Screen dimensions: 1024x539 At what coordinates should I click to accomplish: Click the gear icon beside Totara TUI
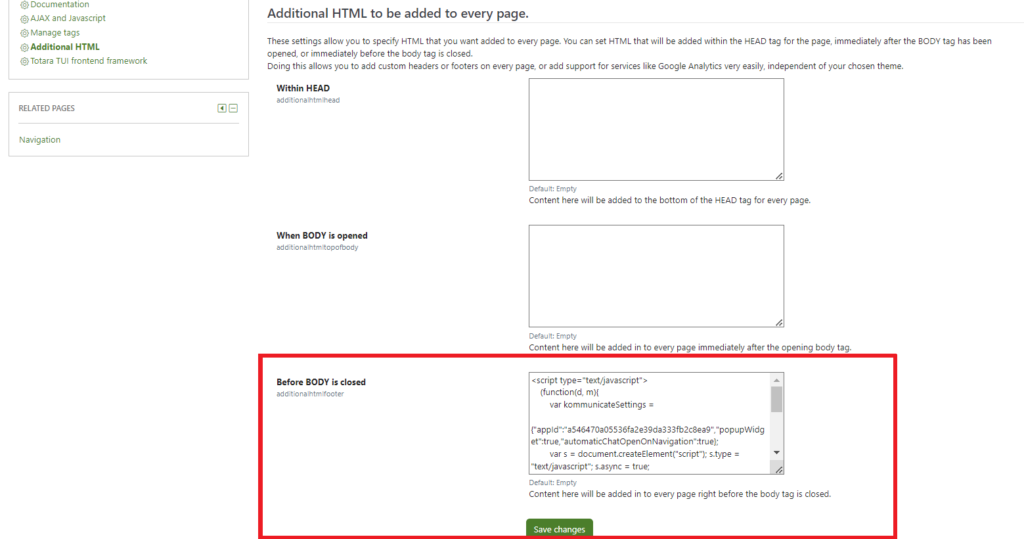click(x=24, y=61)
